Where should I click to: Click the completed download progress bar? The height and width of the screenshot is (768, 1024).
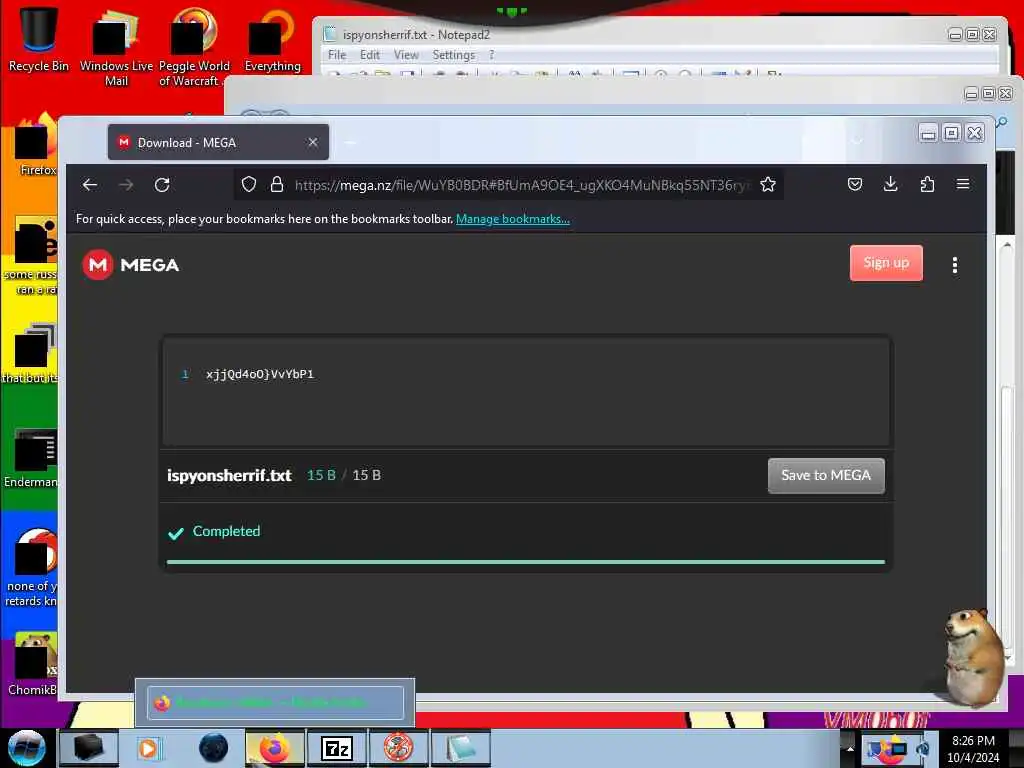526,562
